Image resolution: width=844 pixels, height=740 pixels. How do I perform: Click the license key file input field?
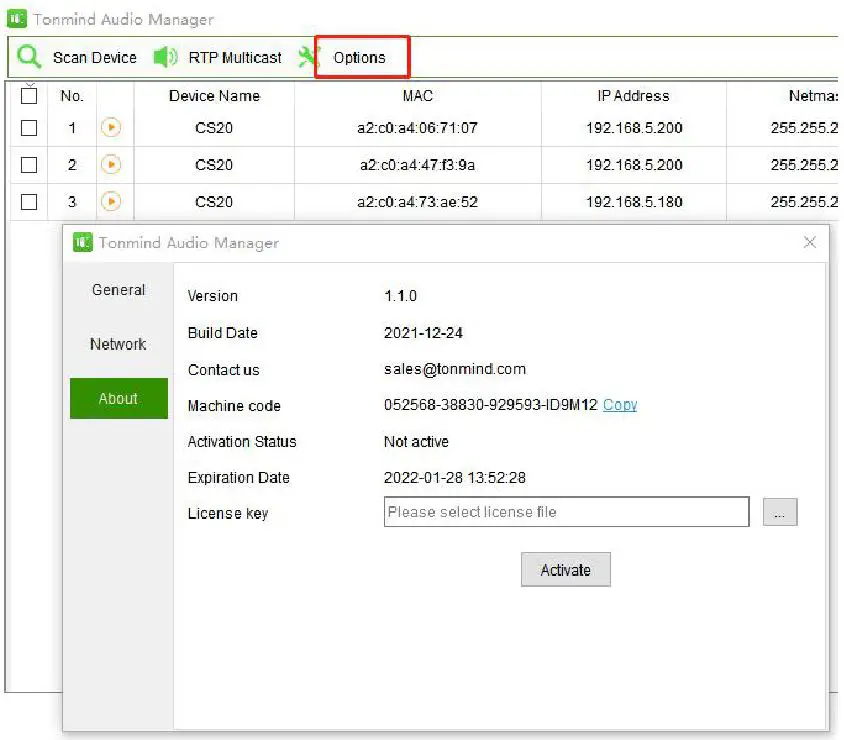pyautogui.click(x=566, y=512)
